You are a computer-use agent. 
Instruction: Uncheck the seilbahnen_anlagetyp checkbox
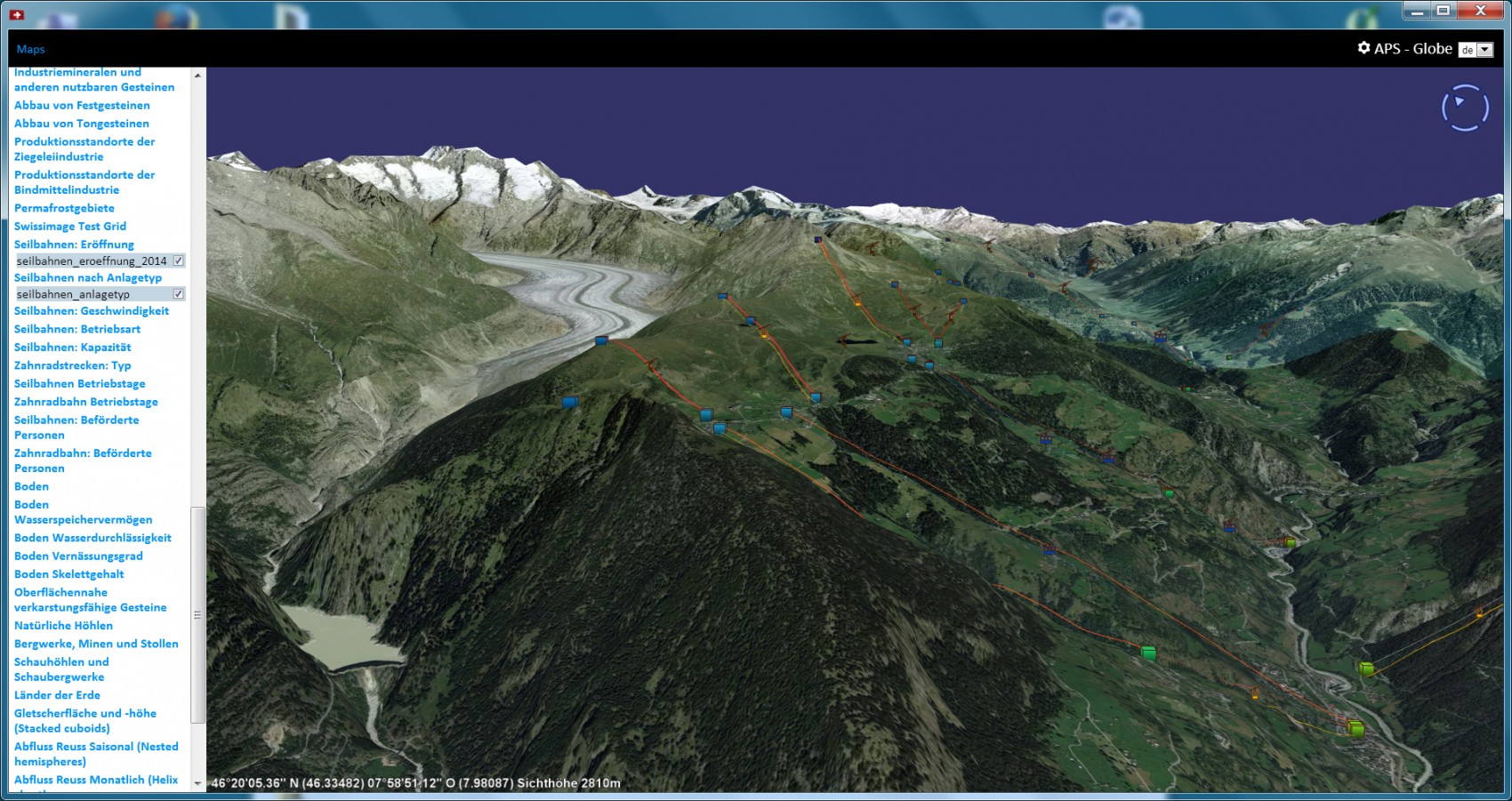tap(179, 293)
